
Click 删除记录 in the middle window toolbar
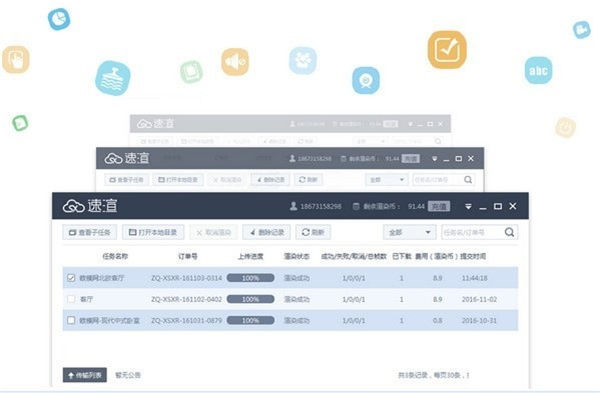coord(271,179)
